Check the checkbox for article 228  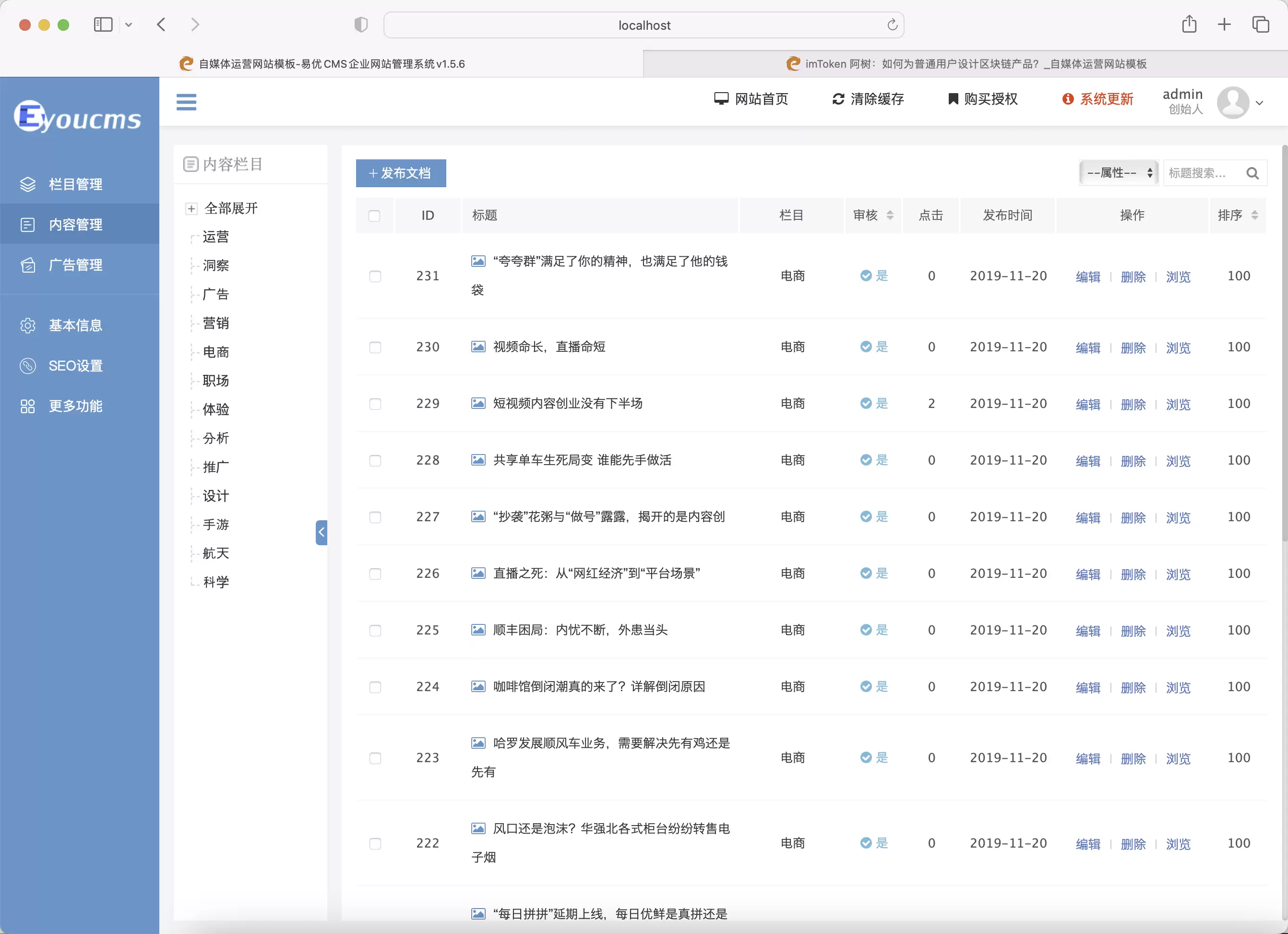tap(375, 460)
